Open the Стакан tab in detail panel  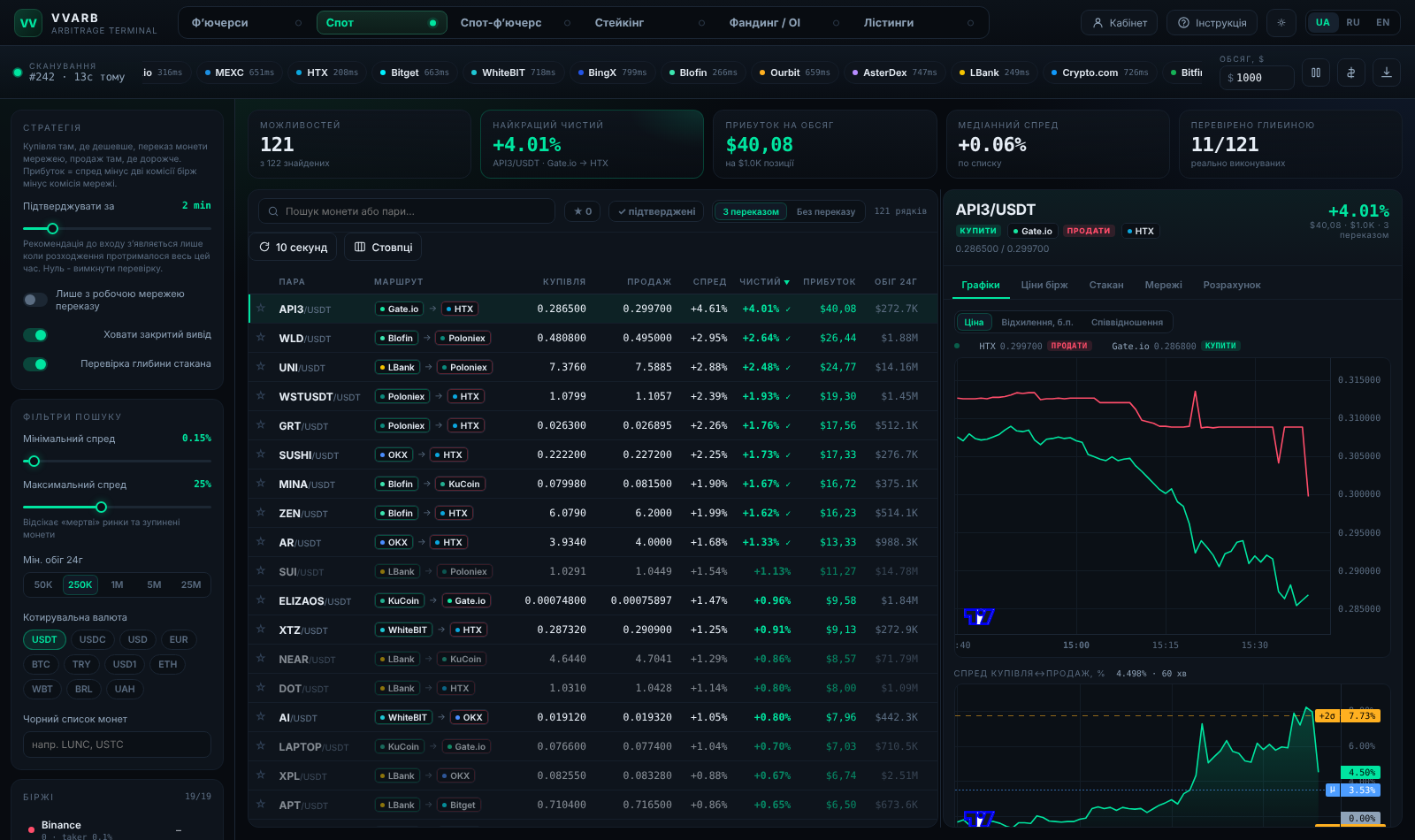(x=1106, y=285)
